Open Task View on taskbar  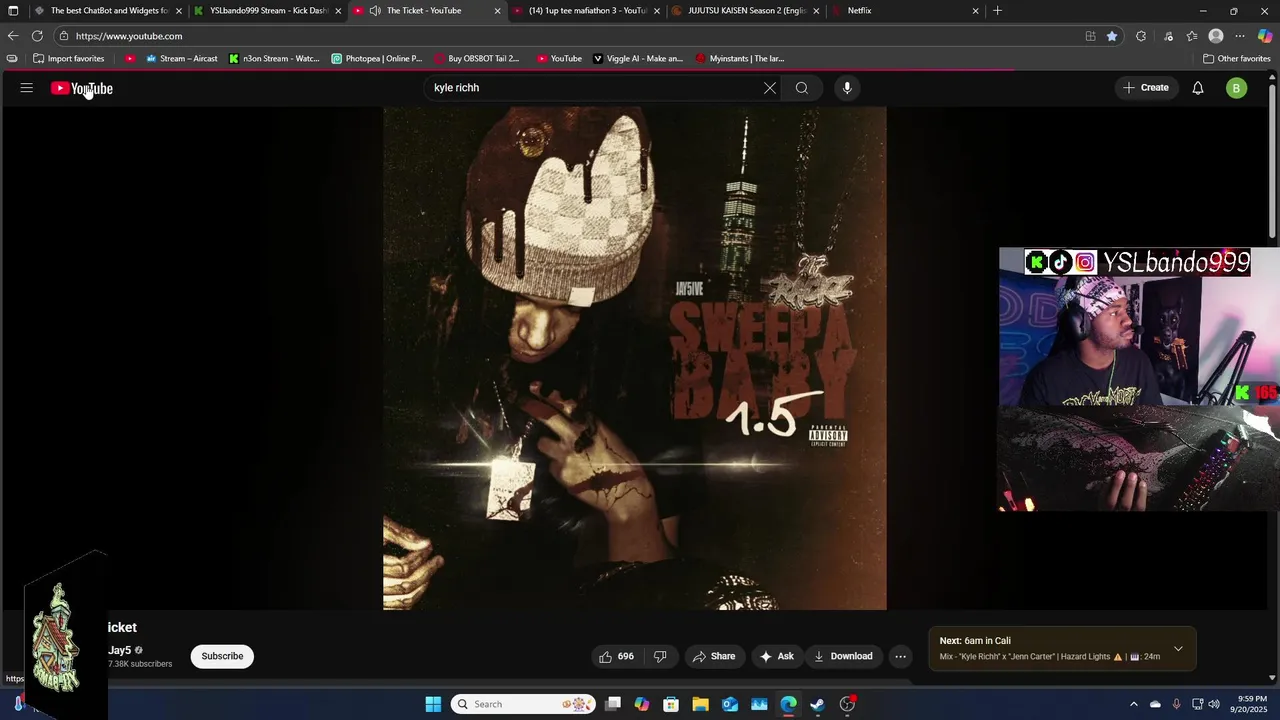[x=613, y=704]
